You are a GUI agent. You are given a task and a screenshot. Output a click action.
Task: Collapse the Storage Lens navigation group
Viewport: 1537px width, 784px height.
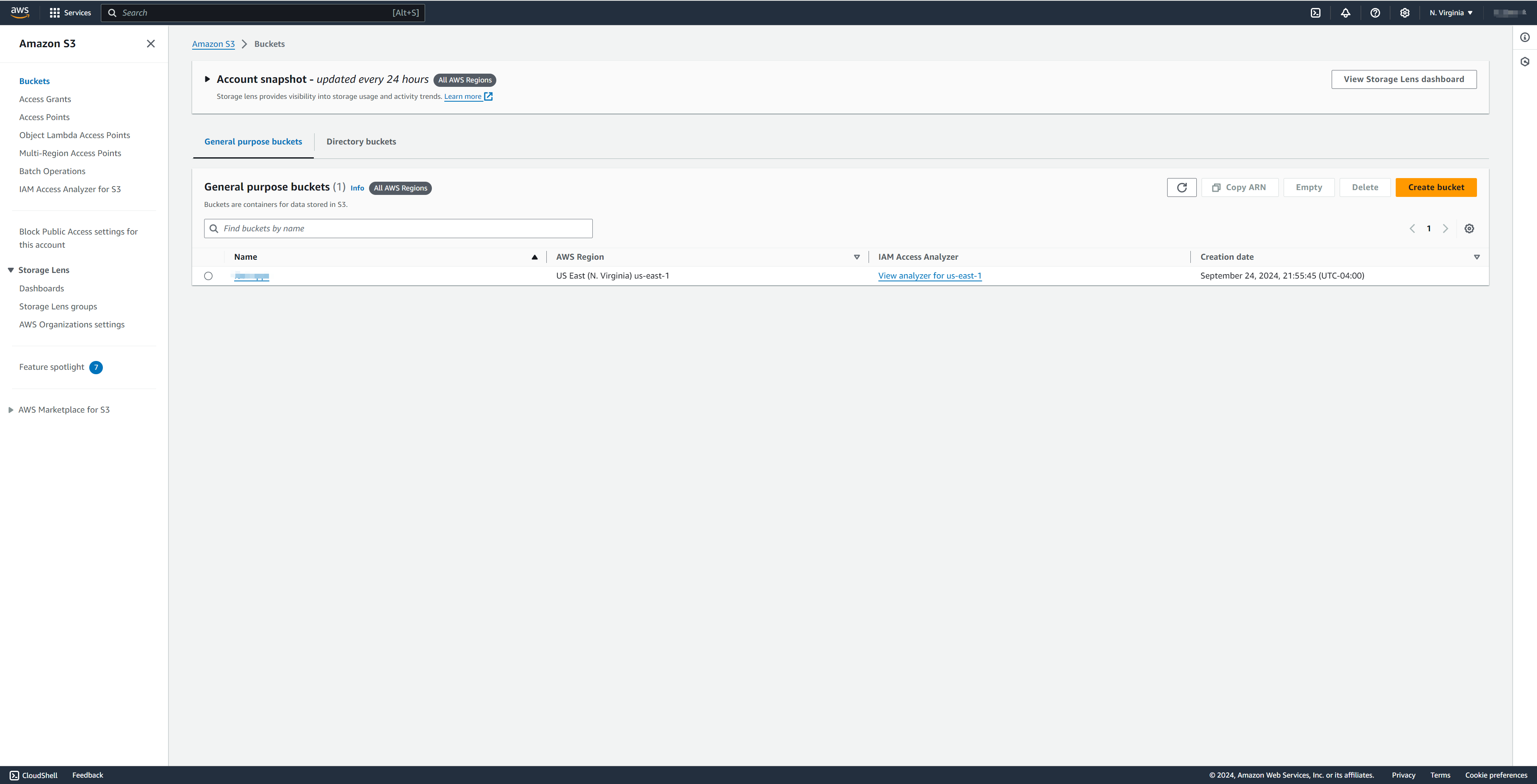[x=11, y=270]
